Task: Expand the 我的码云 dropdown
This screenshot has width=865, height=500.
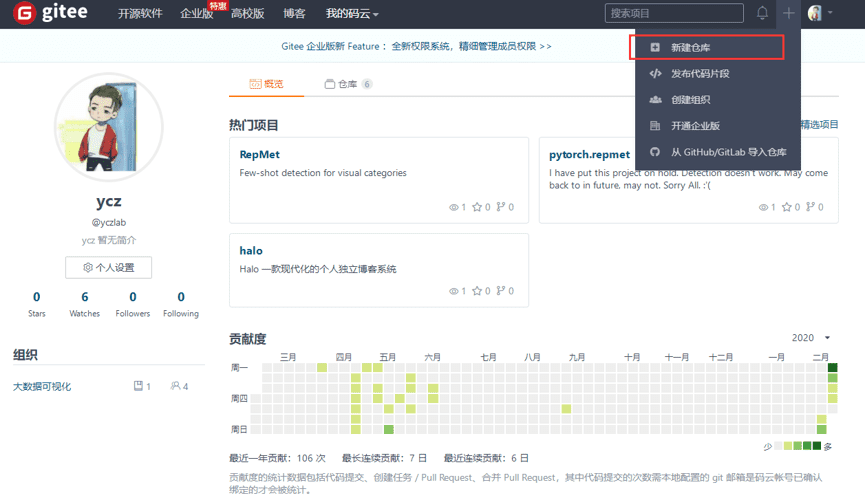Action: tap(352, 13)
